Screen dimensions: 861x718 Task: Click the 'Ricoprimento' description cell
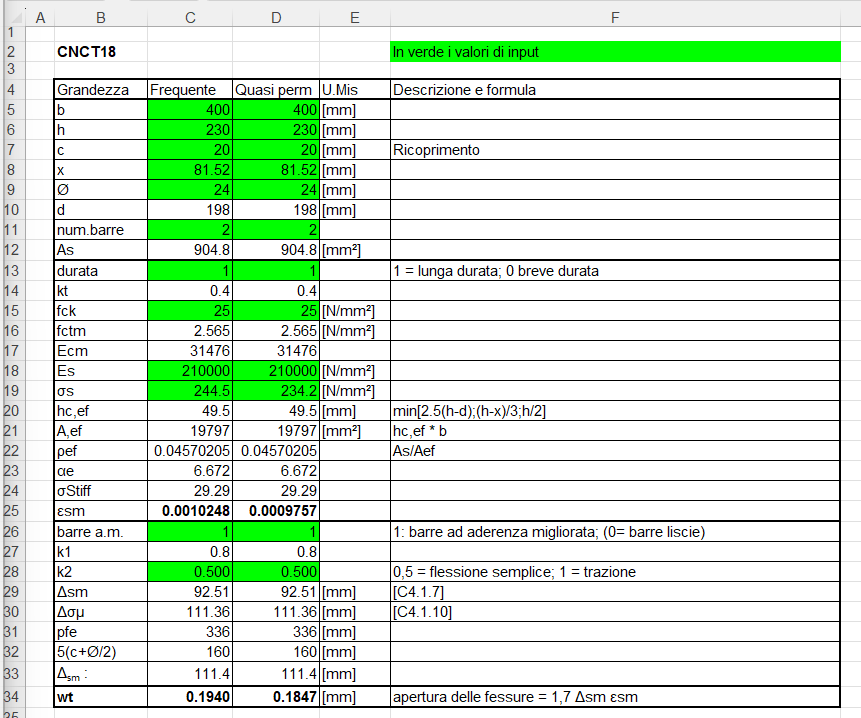point(614,150)
